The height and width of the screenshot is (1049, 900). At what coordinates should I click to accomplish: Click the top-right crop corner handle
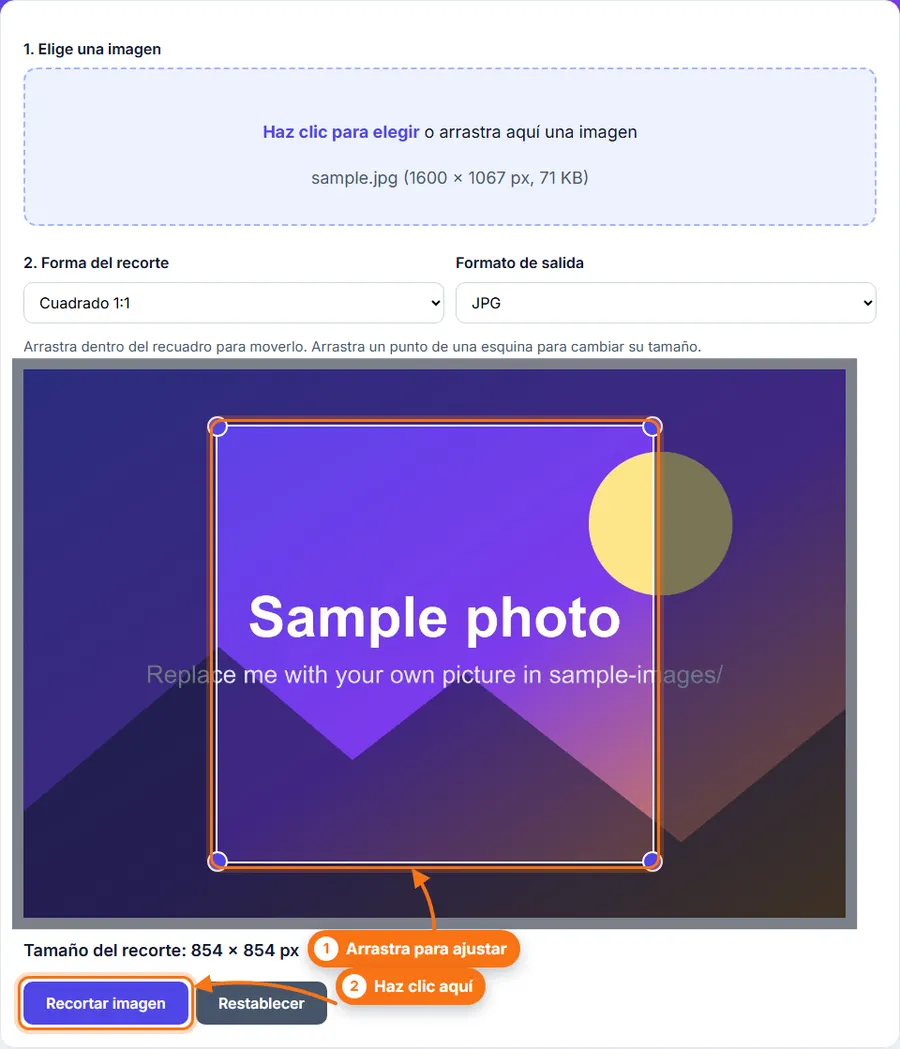652,427
